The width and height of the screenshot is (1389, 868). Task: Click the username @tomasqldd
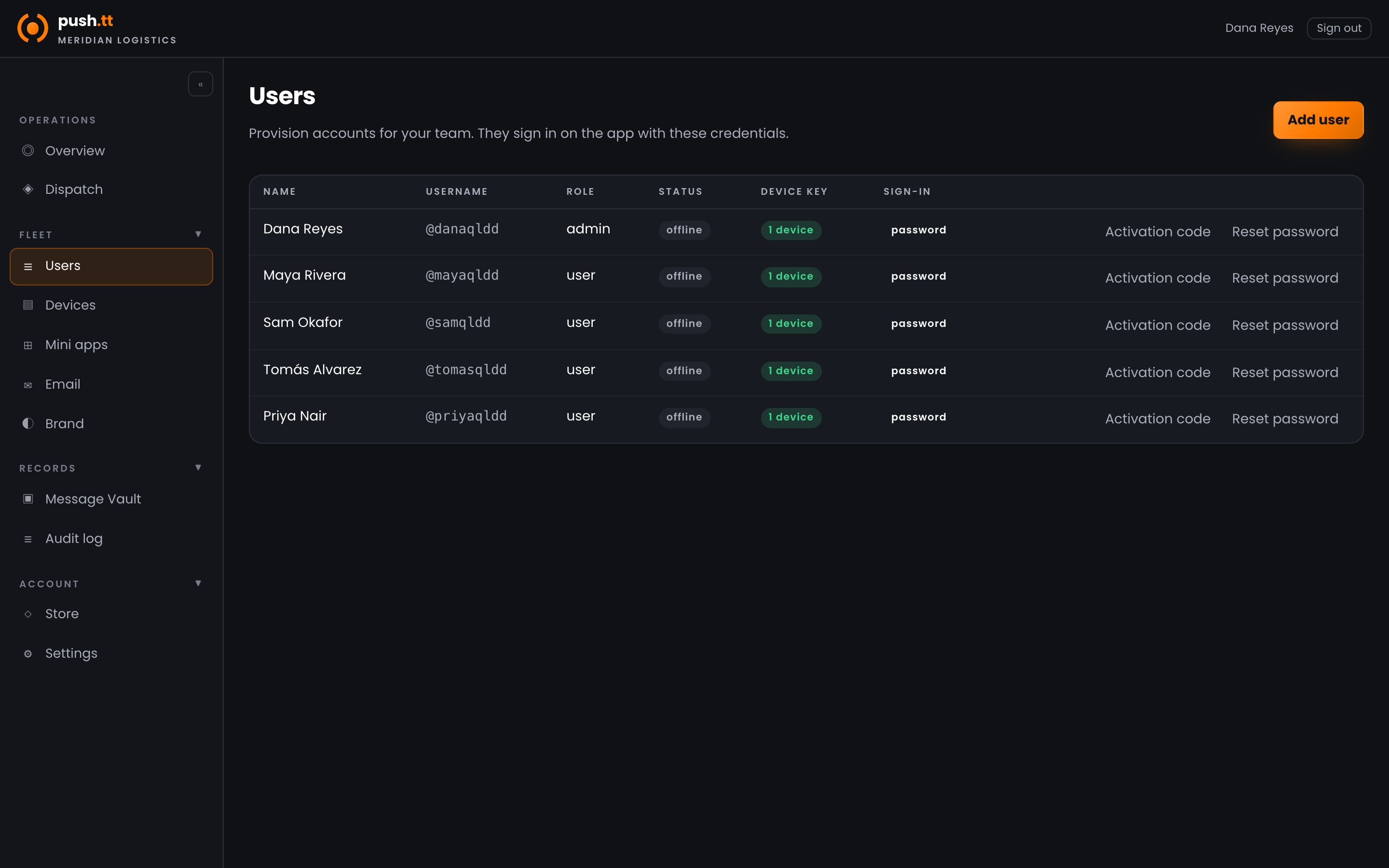(x=466, y=370)
